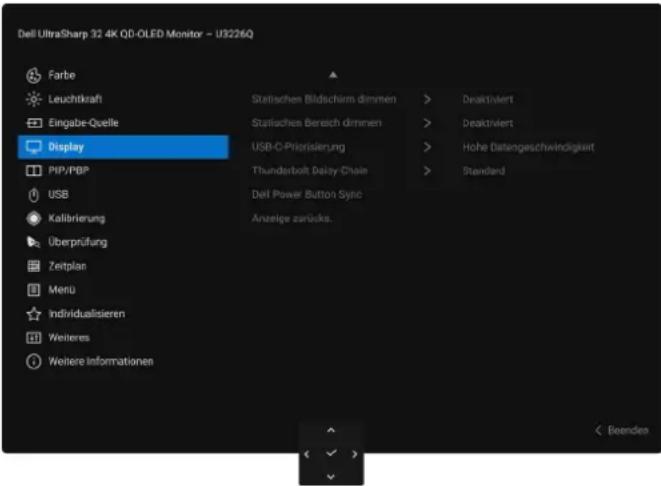661x486 pixels.
Task: Click the Beenden exit button
Action: click(622, 430)
